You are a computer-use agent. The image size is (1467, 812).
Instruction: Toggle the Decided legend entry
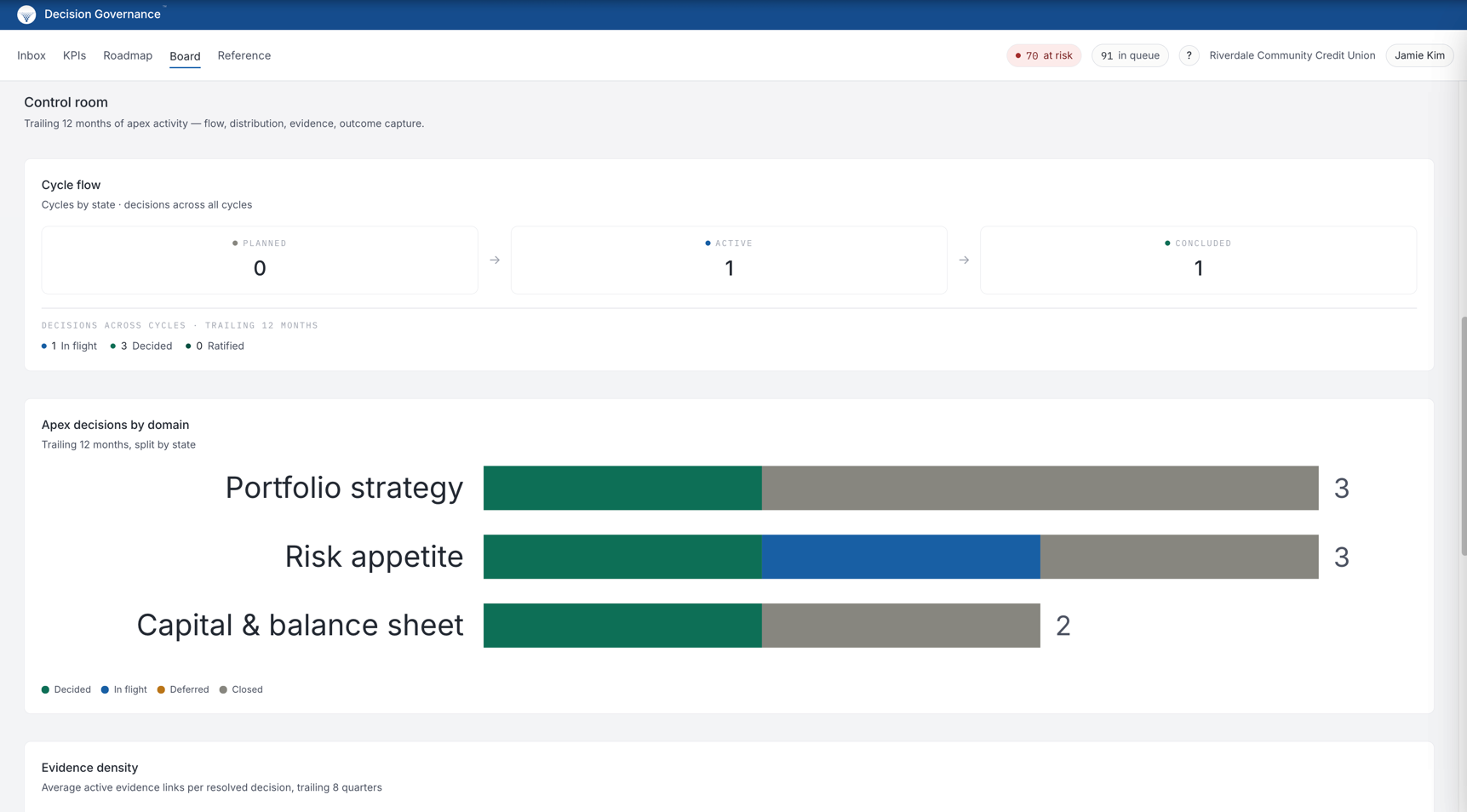(66, 689)
